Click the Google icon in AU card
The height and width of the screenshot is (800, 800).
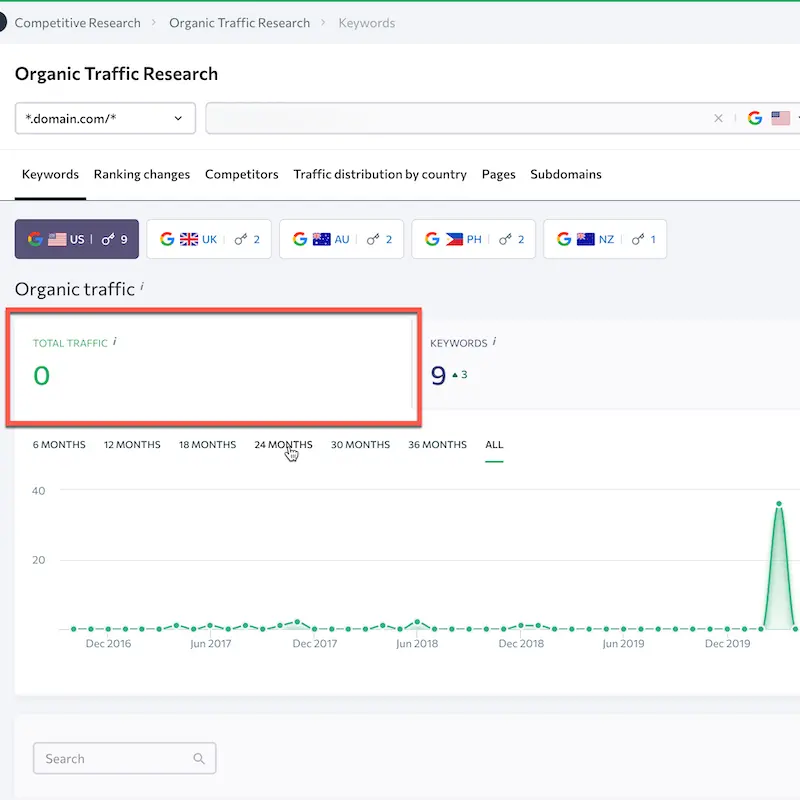pyautogui.click(x=300, y=239)
